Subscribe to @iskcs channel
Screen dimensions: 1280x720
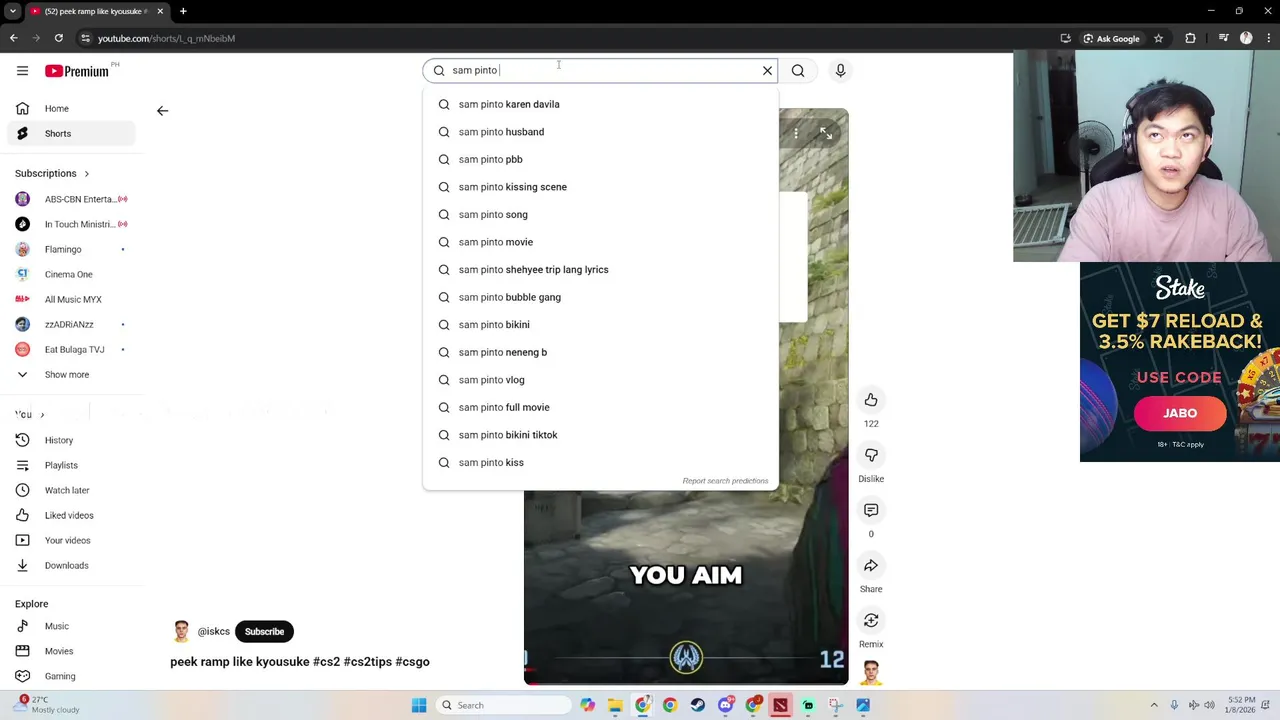pyautogui.click(x=264, y=632)
